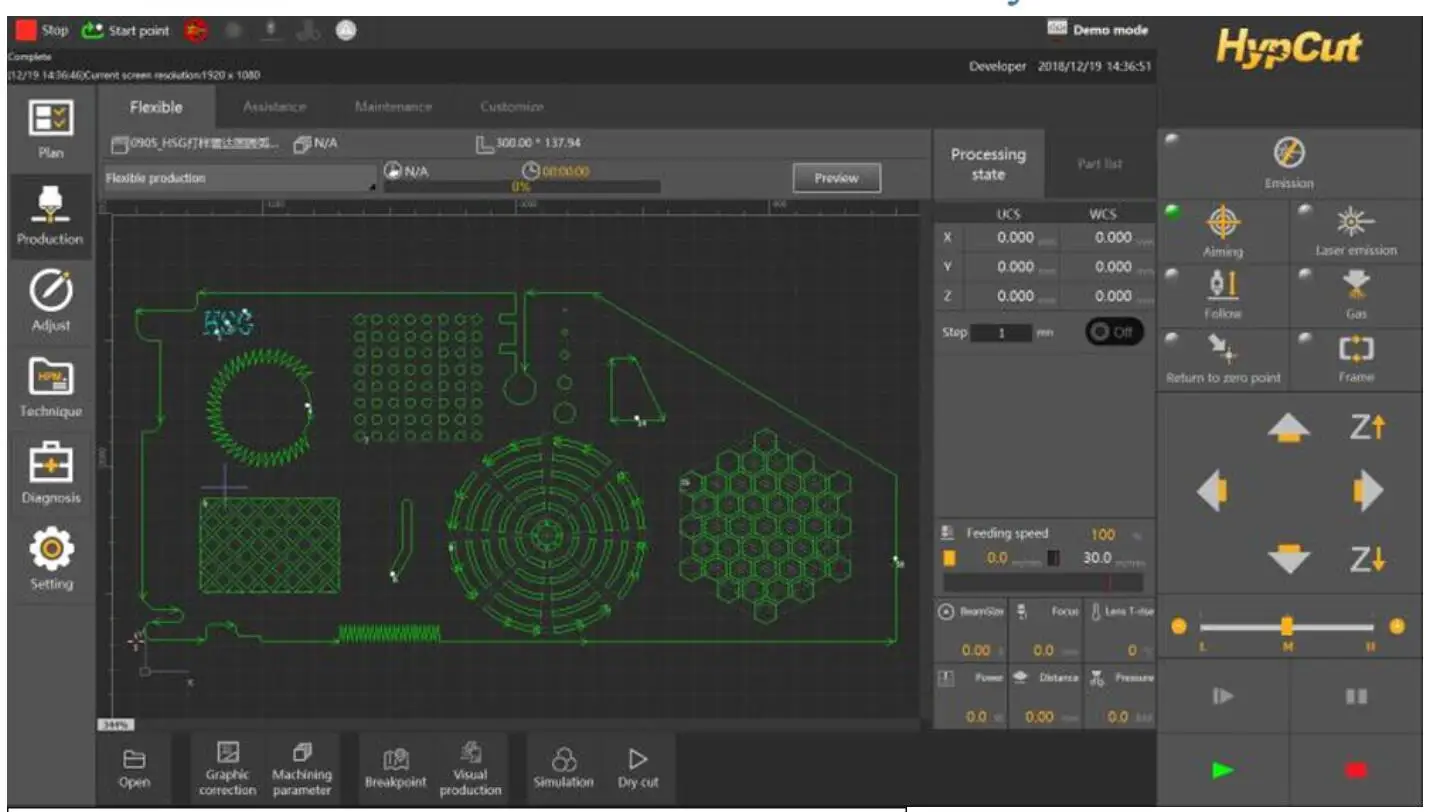Click the step-forward resume button
Image resolution: width=1433 pixels, height=812 pixels.
[1223, 696]
